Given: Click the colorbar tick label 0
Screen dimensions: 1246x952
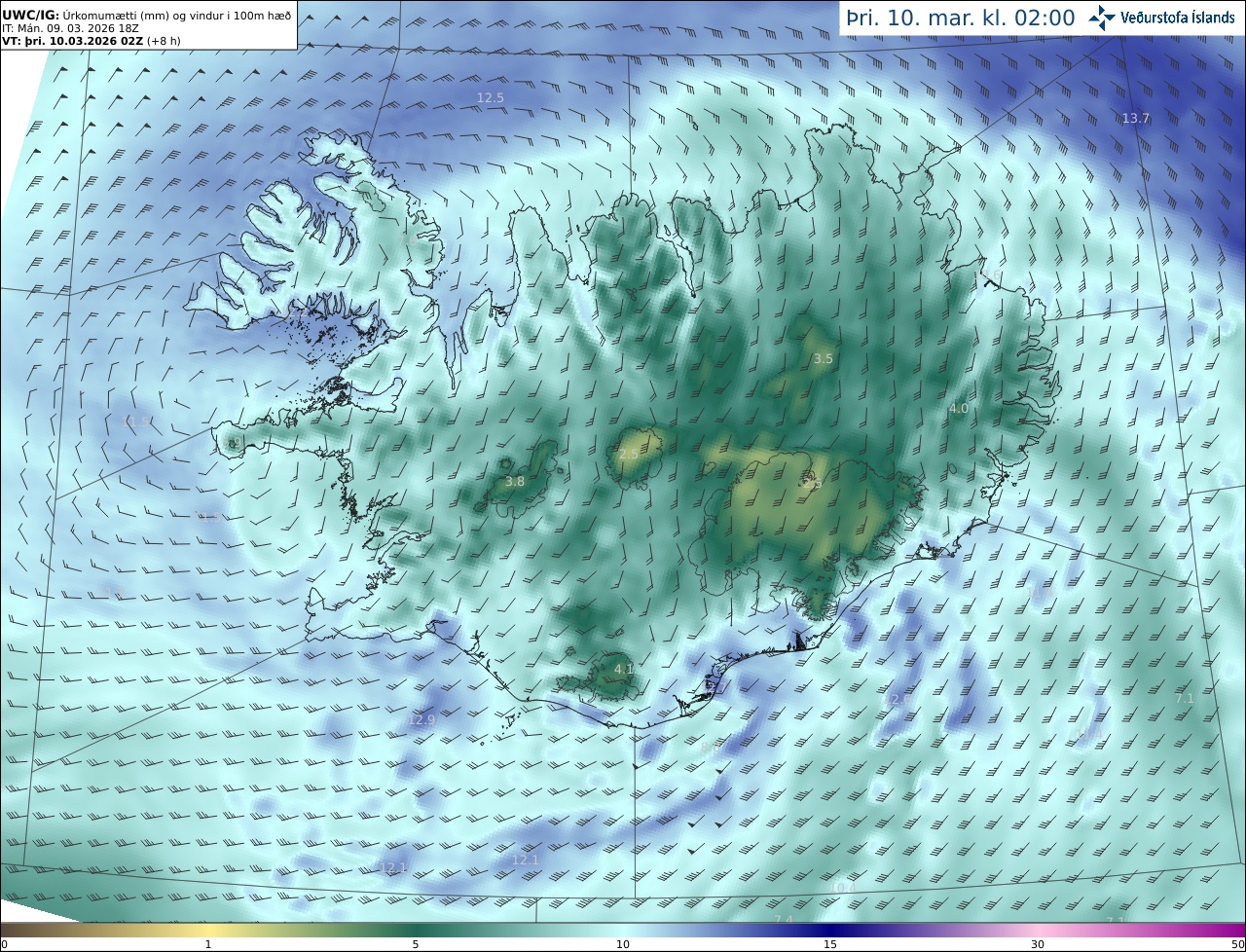Looking at the screenshot, I should (x=4, y=944).
